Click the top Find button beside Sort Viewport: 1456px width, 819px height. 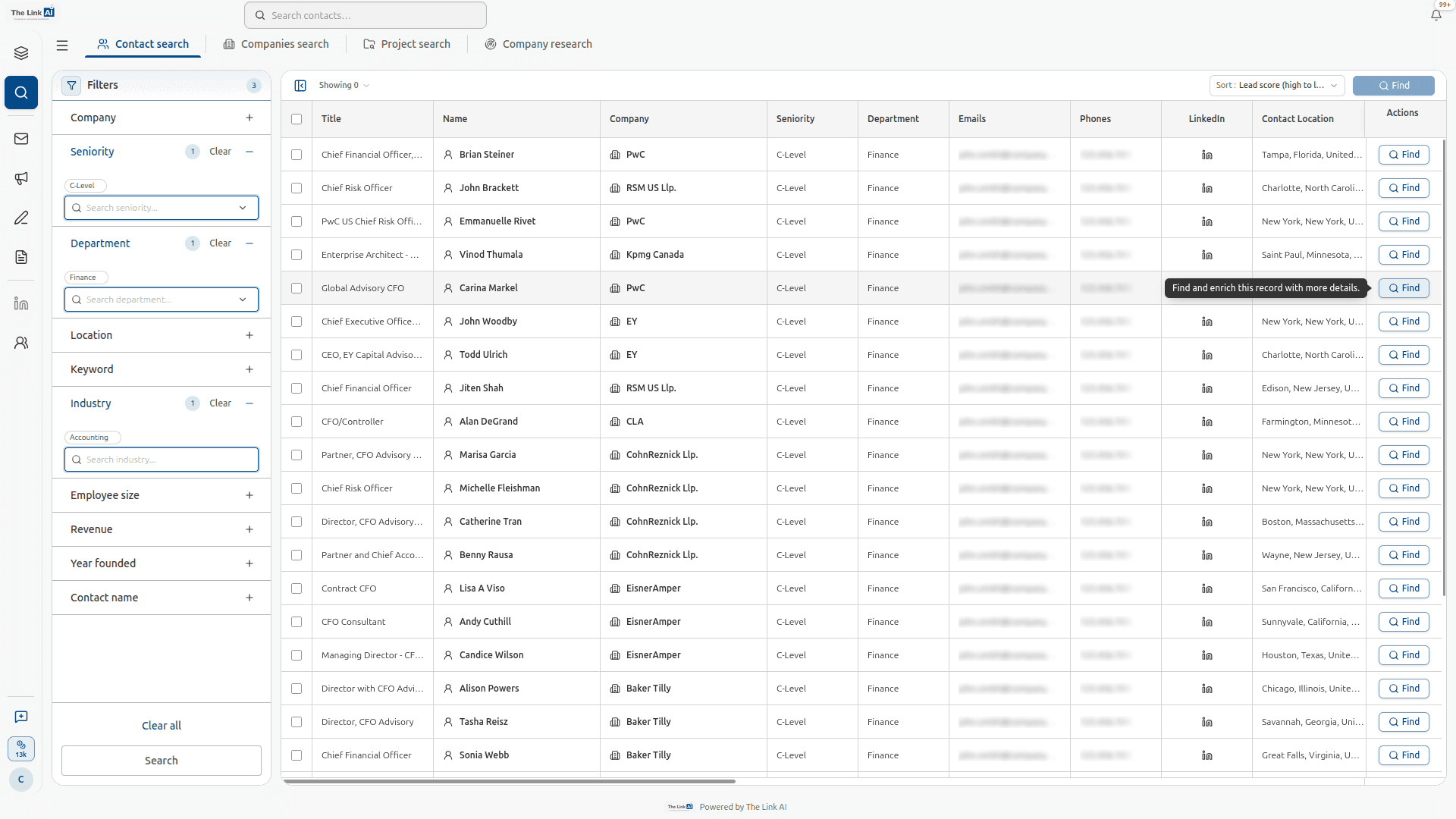click(1393, 86)
